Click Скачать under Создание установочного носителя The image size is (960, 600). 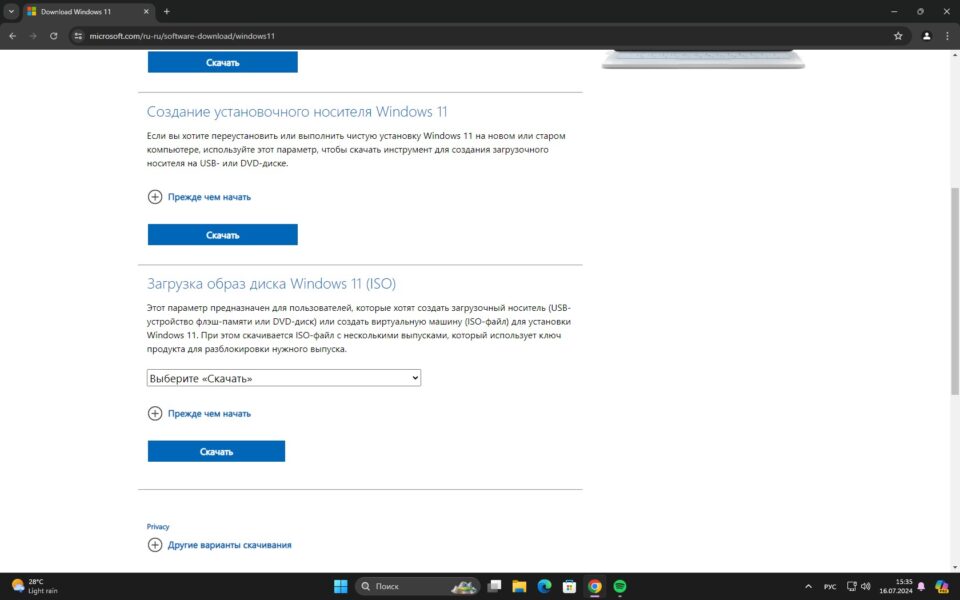(x=222, y=234)
